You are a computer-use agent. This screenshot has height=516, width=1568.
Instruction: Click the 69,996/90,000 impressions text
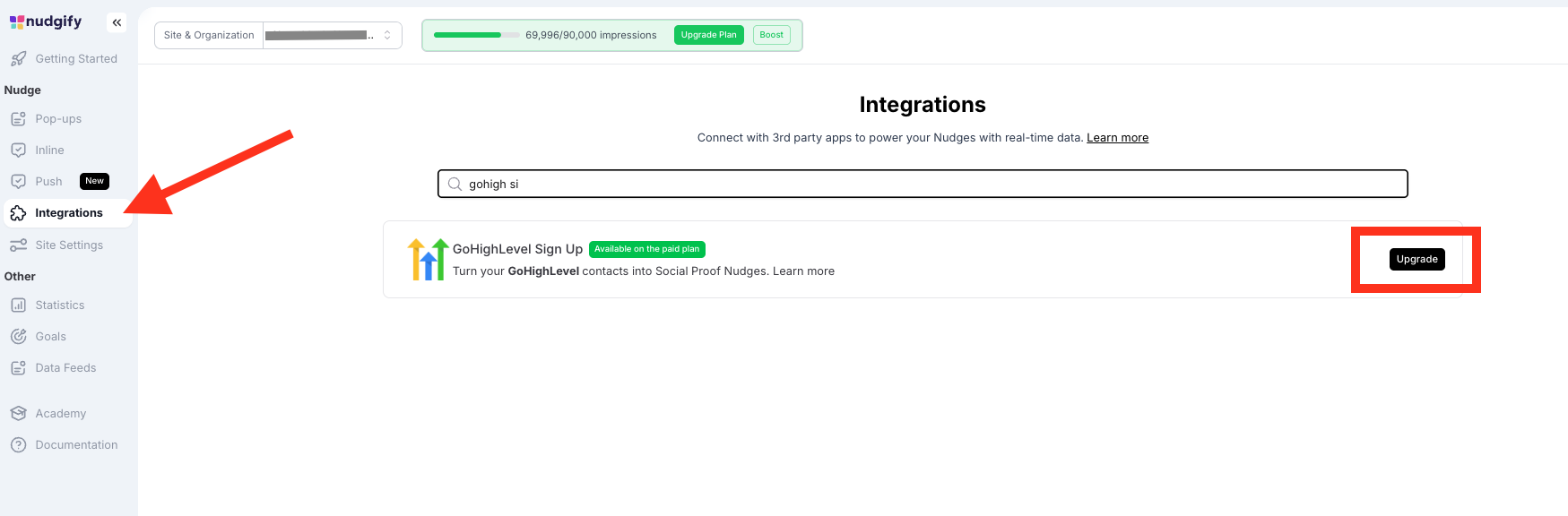tap(591, 35)
